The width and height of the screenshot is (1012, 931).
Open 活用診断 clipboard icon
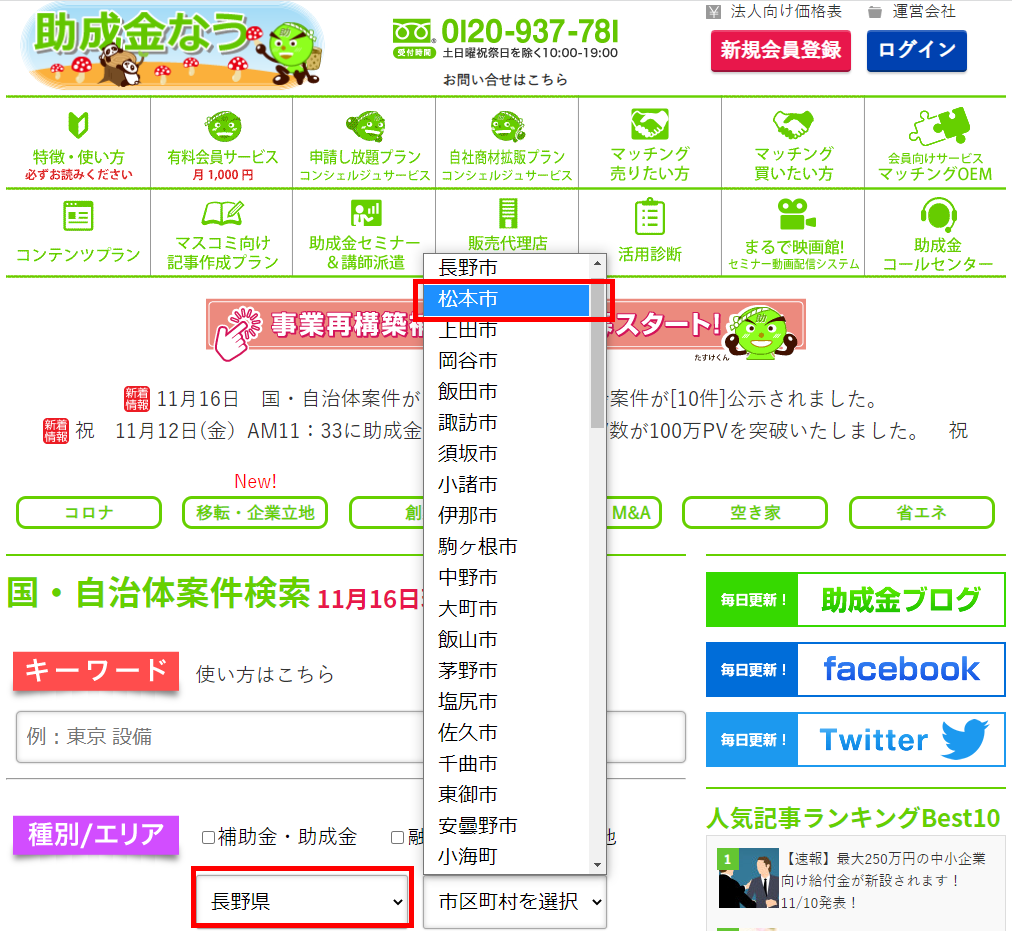pyautogui.click(x=649, y=216)
